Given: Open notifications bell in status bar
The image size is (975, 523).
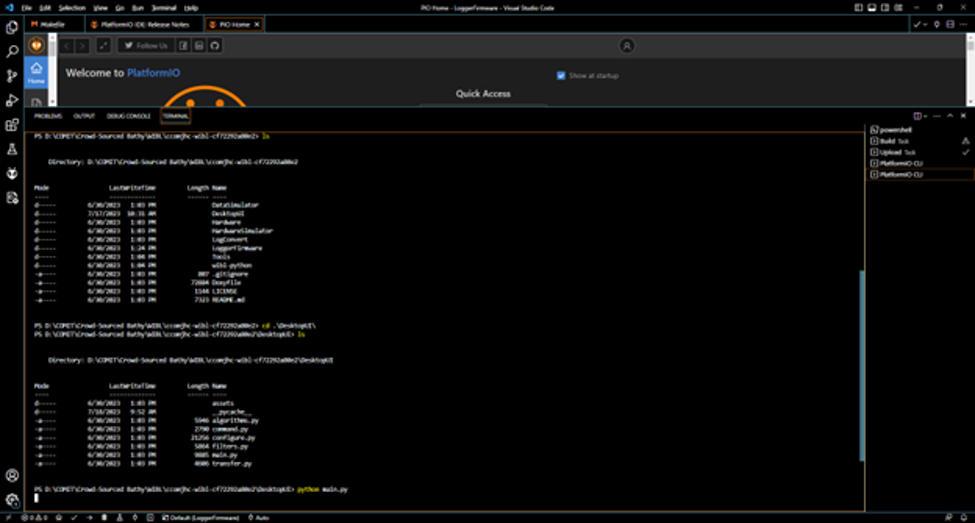Looking at the screenshot, I should click(x=963, y=517).
